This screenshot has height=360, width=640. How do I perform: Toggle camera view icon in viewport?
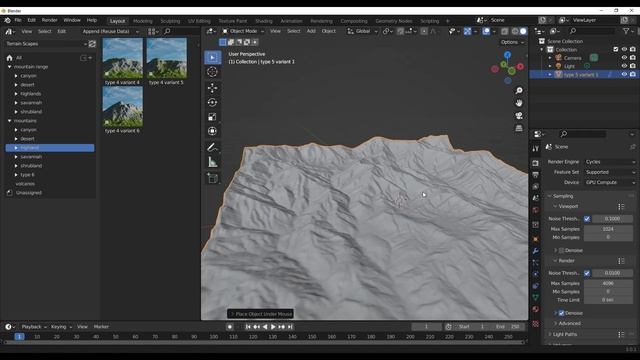point(519,116)
